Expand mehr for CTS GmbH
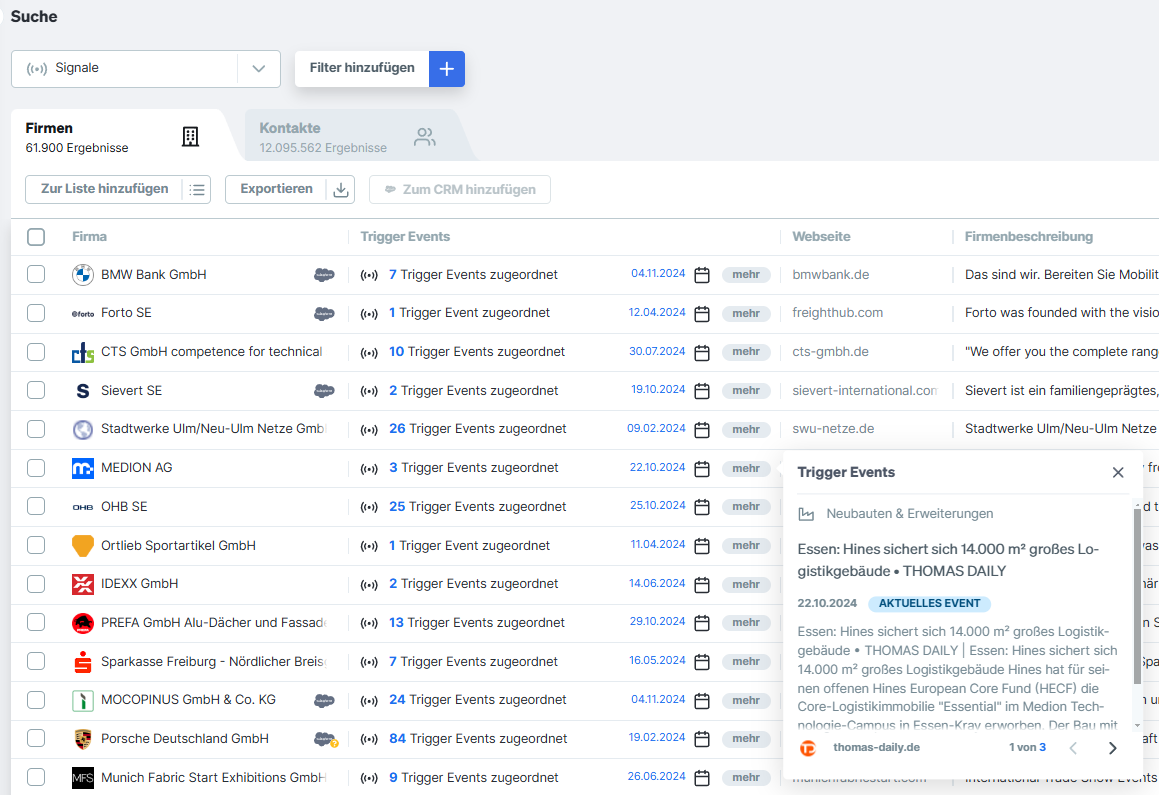 pos(746,352)
